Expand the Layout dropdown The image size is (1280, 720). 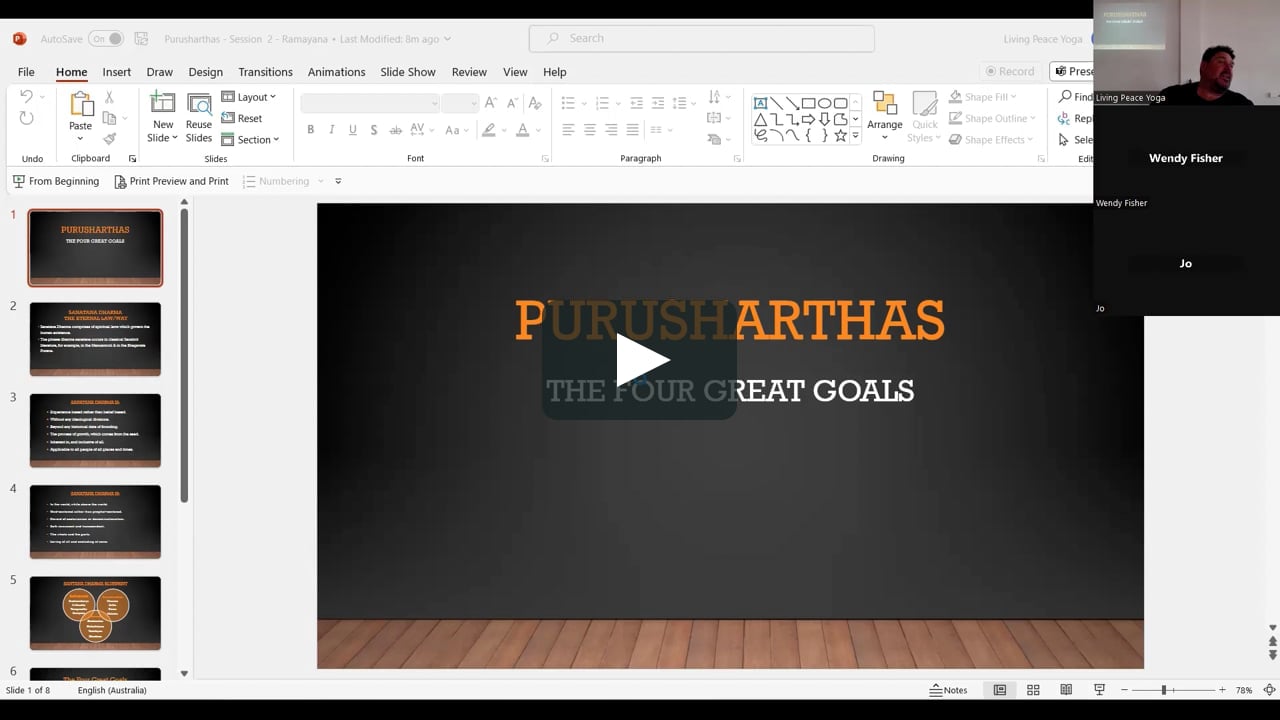[249, 97]
